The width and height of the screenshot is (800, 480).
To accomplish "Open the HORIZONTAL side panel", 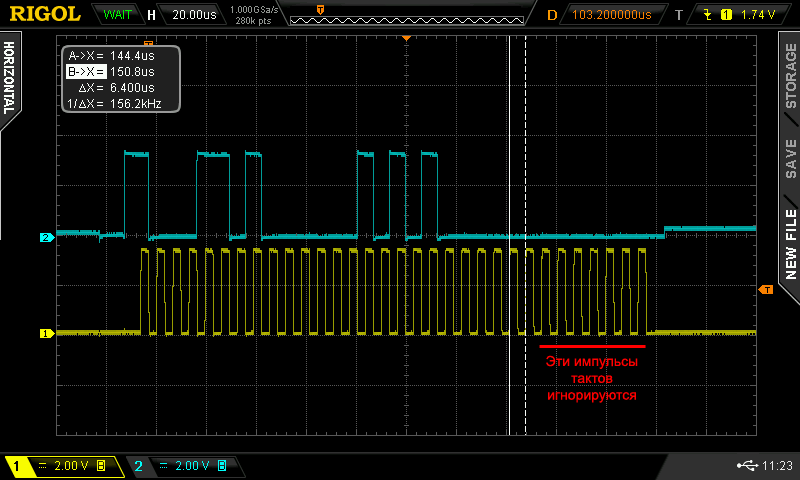I will click(11, 76).
